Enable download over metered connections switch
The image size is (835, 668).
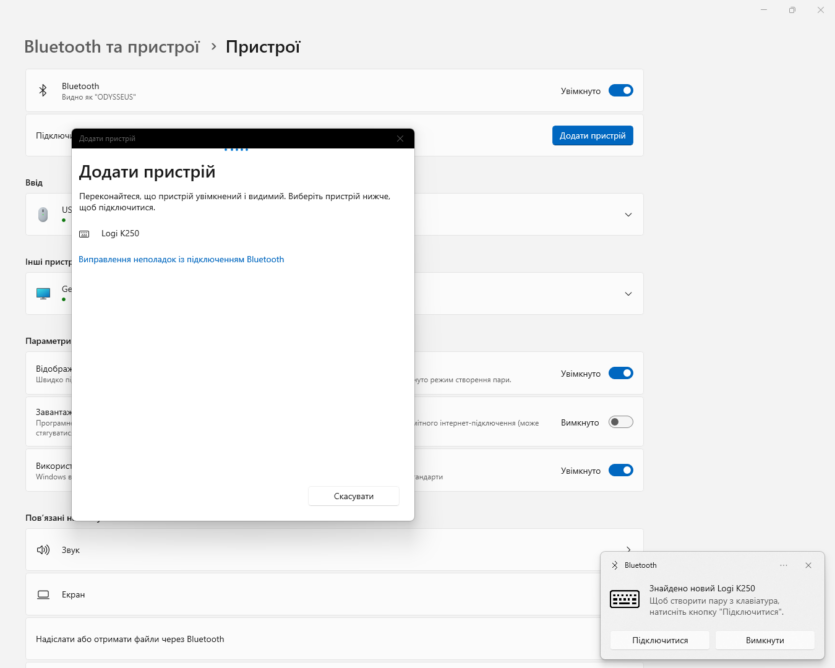tap(621, 422)
